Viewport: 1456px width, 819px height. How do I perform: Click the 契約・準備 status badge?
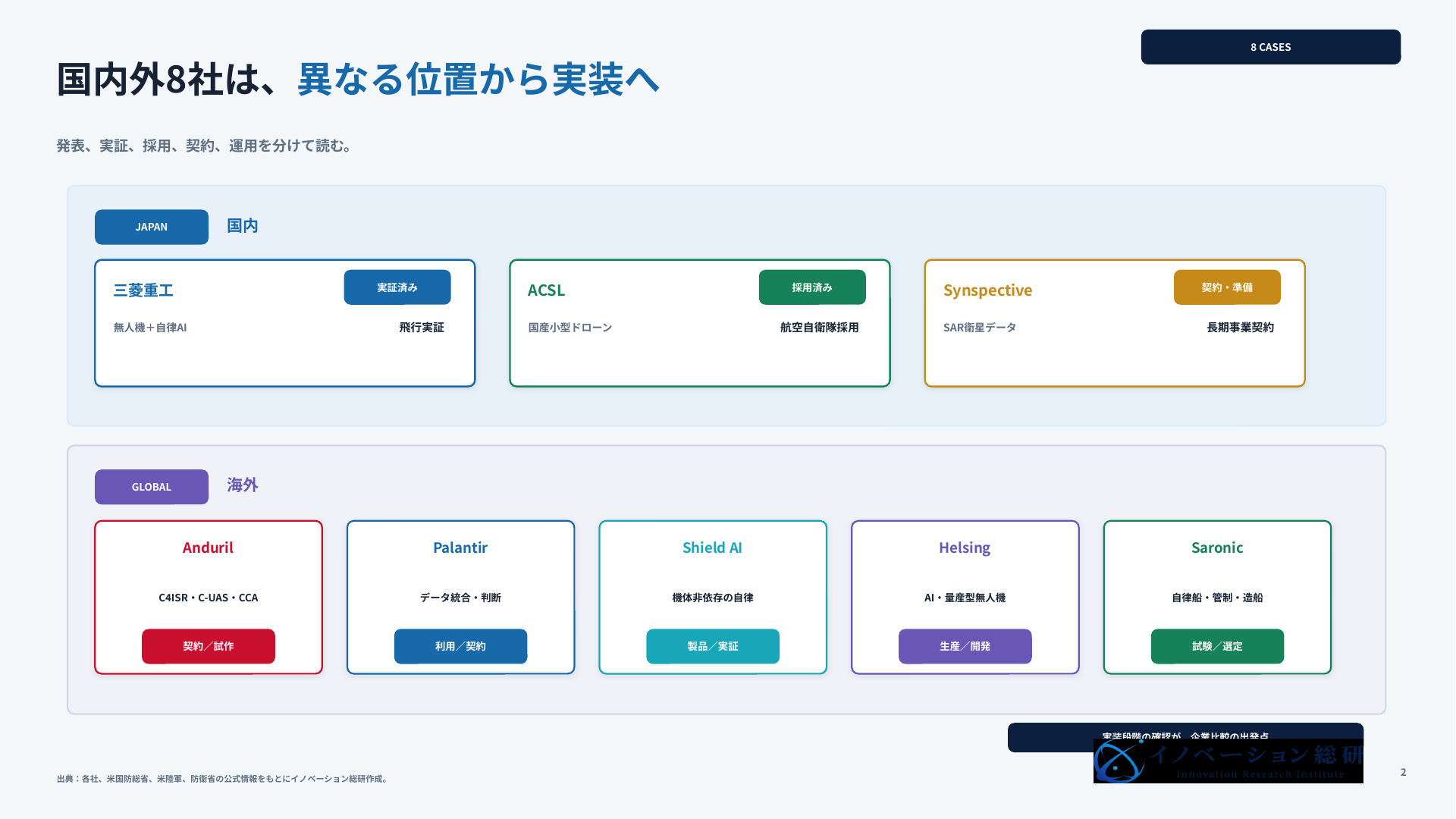point(1227,287)
